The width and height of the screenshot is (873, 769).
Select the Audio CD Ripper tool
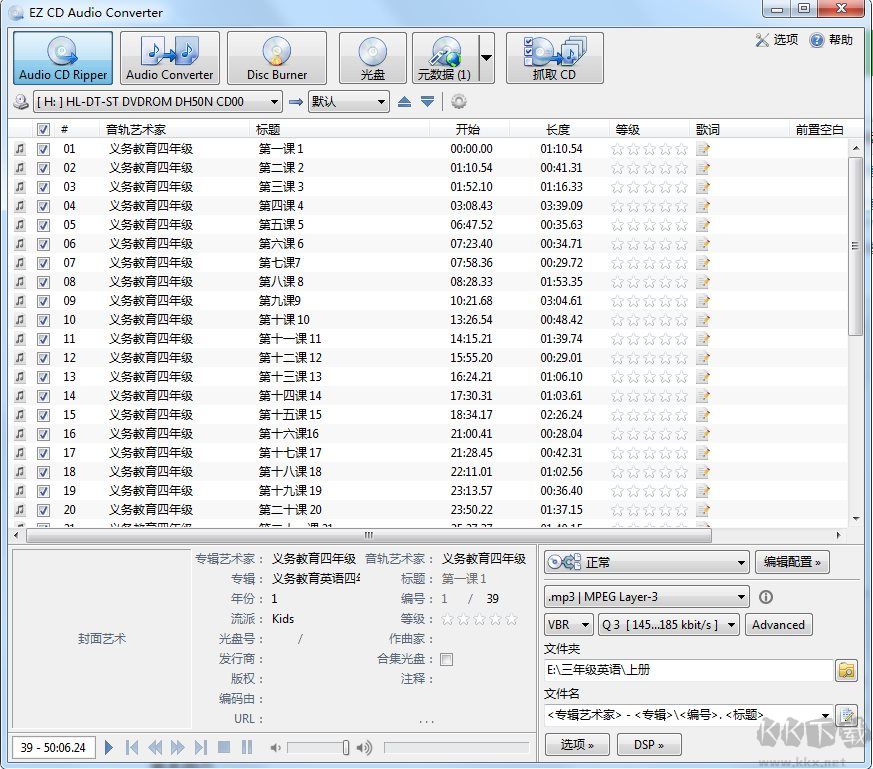click(62, 57)
